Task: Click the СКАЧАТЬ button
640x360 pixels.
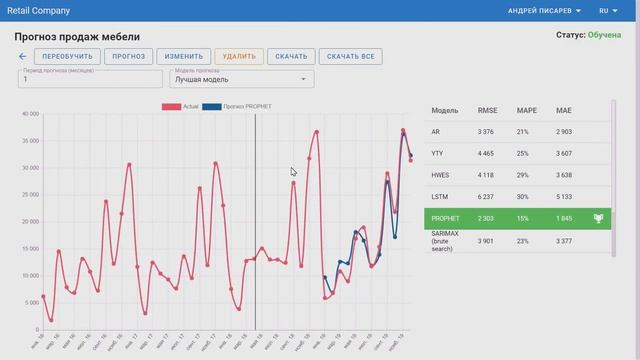Action: click(x=291, y=56)
